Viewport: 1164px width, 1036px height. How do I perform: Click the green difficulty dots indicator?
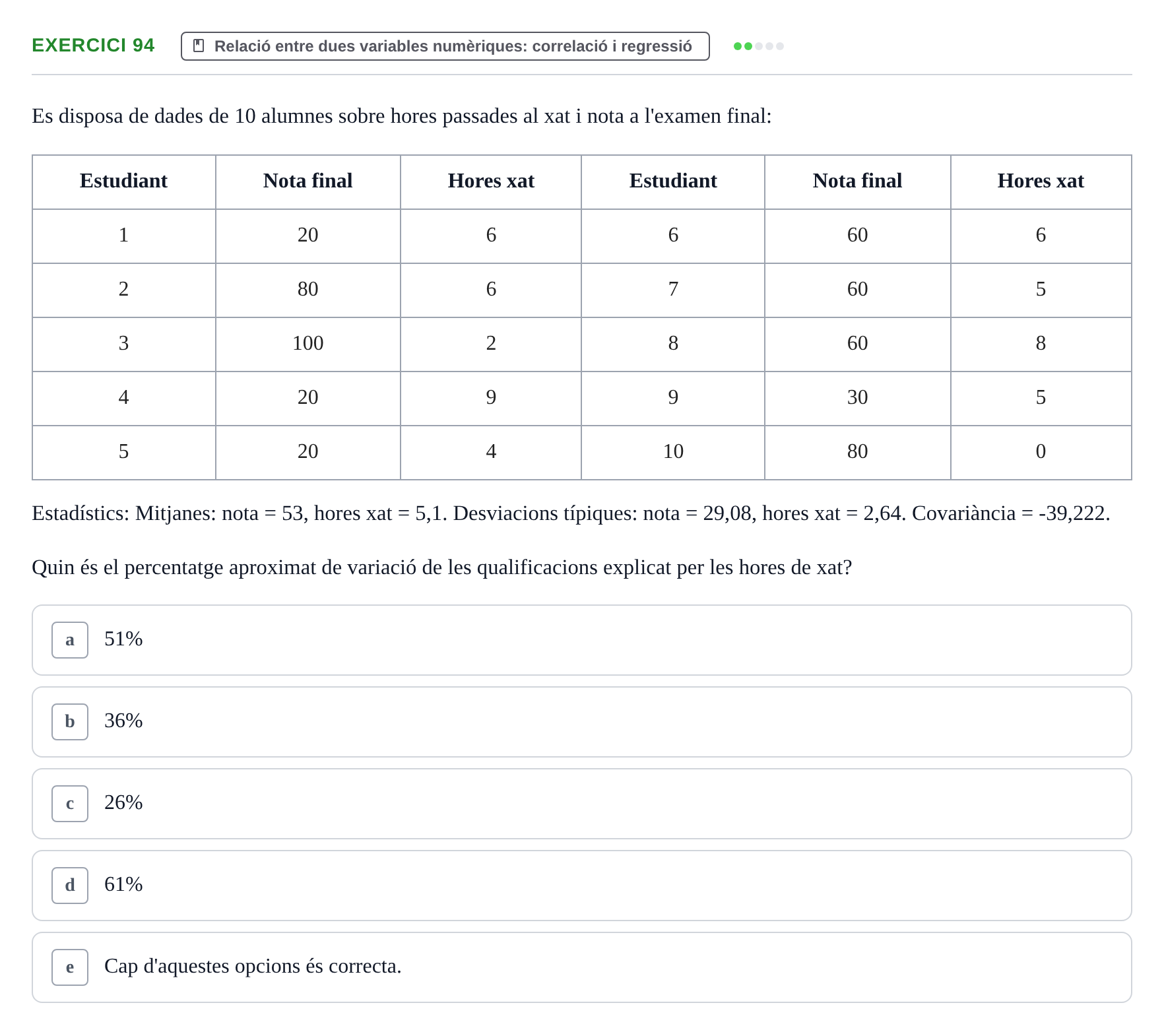tap(759, 46)
